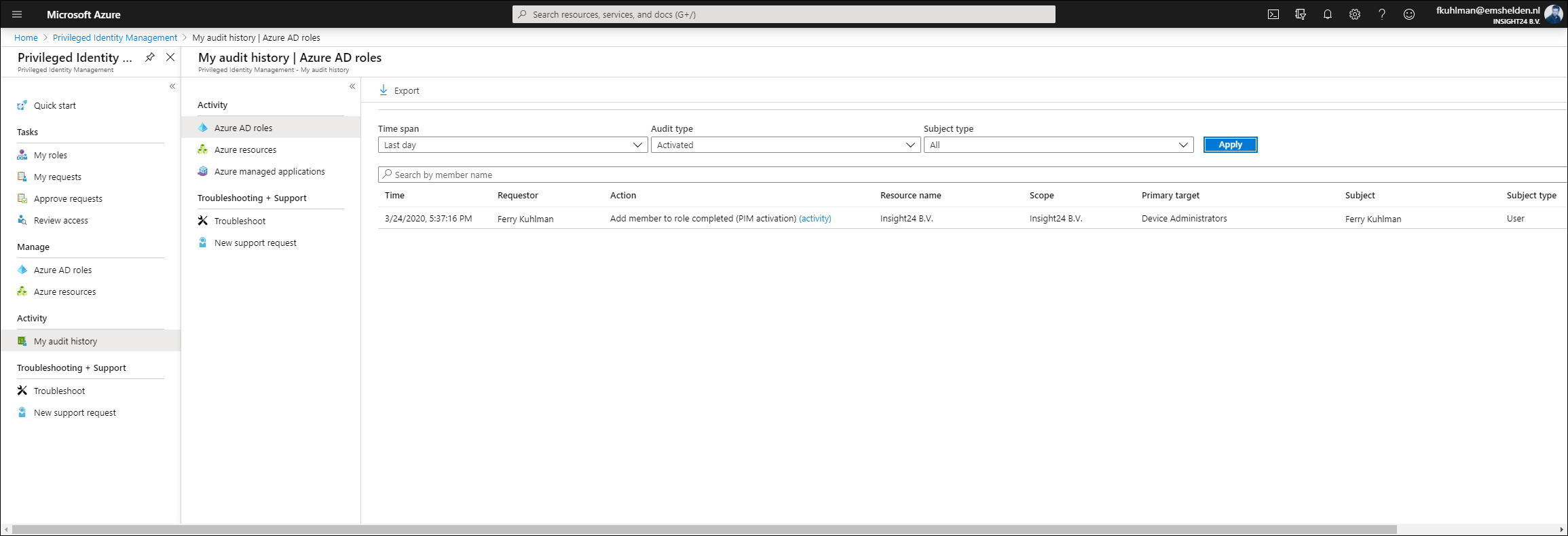Screen dimensions: 1568x536
Task: Pin the Privileged Identity blade
Action: coord(150,57)
